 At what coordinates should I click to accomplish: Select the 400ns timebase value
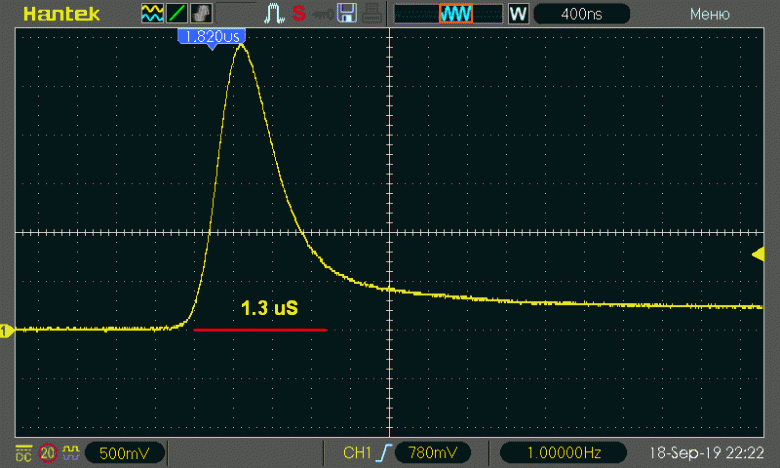(582, 14)
